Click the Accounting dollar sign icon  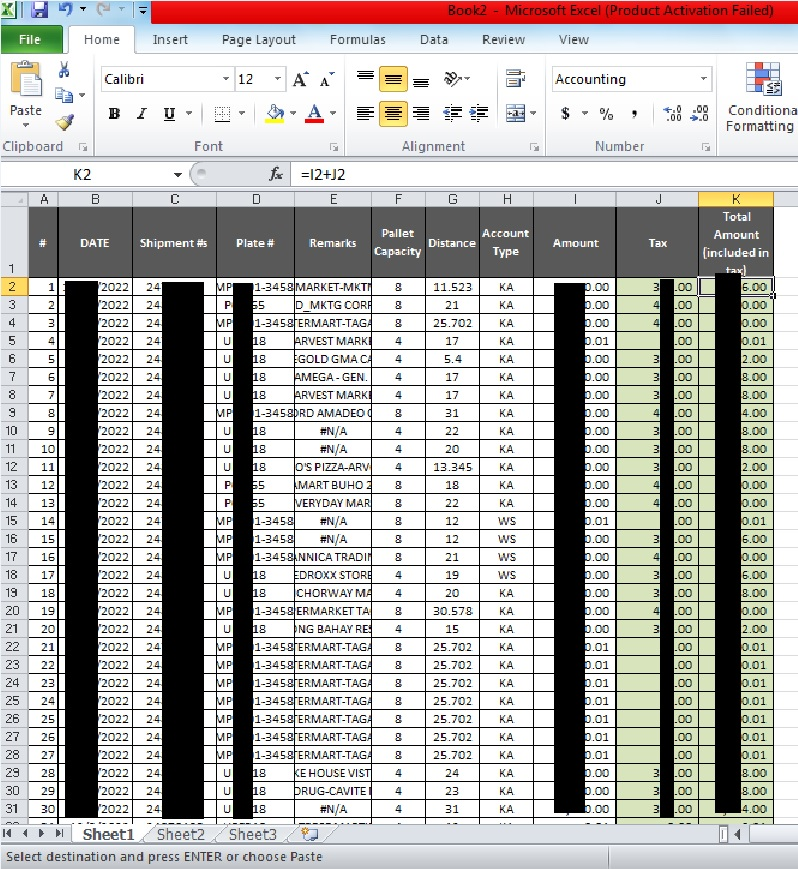coord(565,114)
